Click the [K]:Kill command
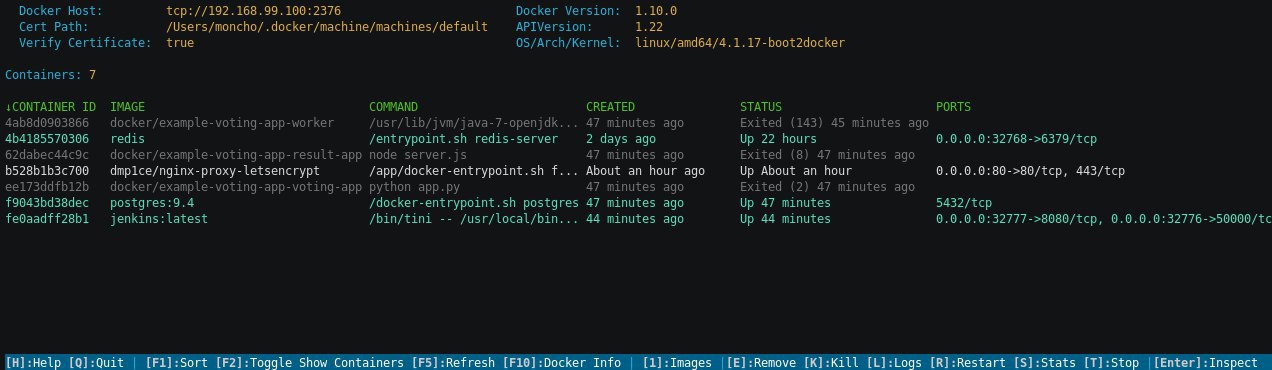 pos(831,363)
